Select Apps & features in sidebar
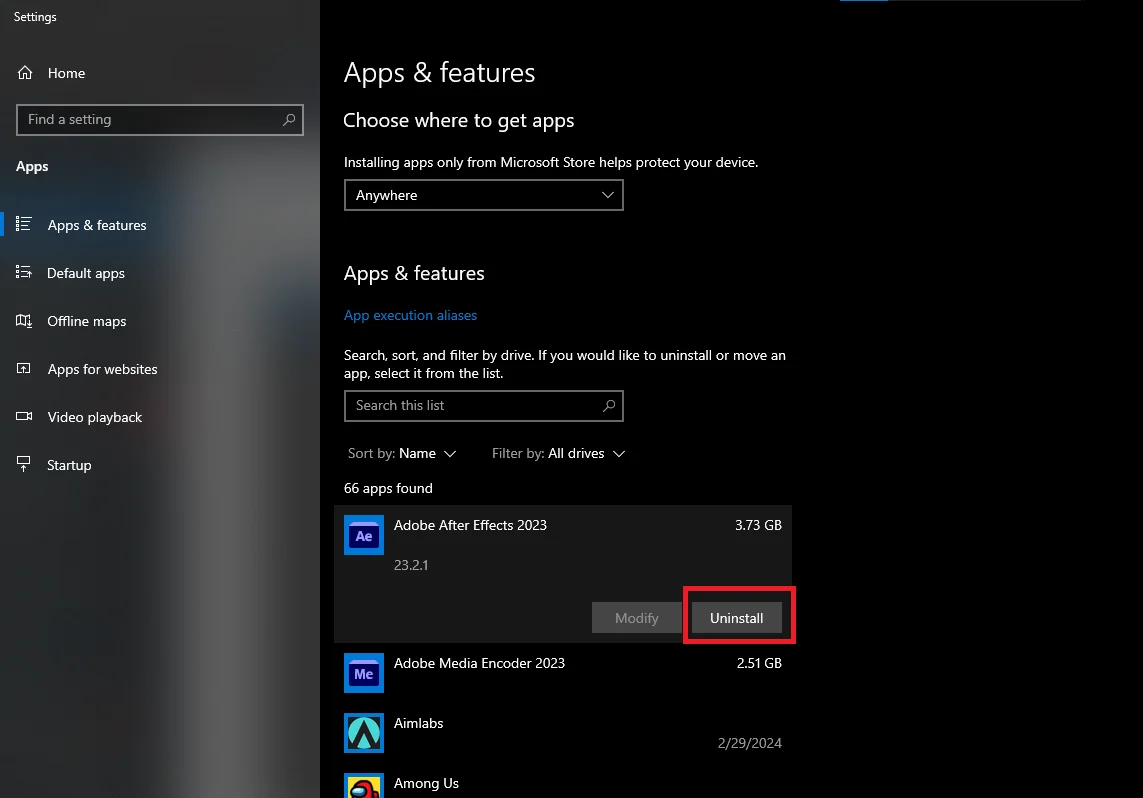 click(x=97, y=225)
